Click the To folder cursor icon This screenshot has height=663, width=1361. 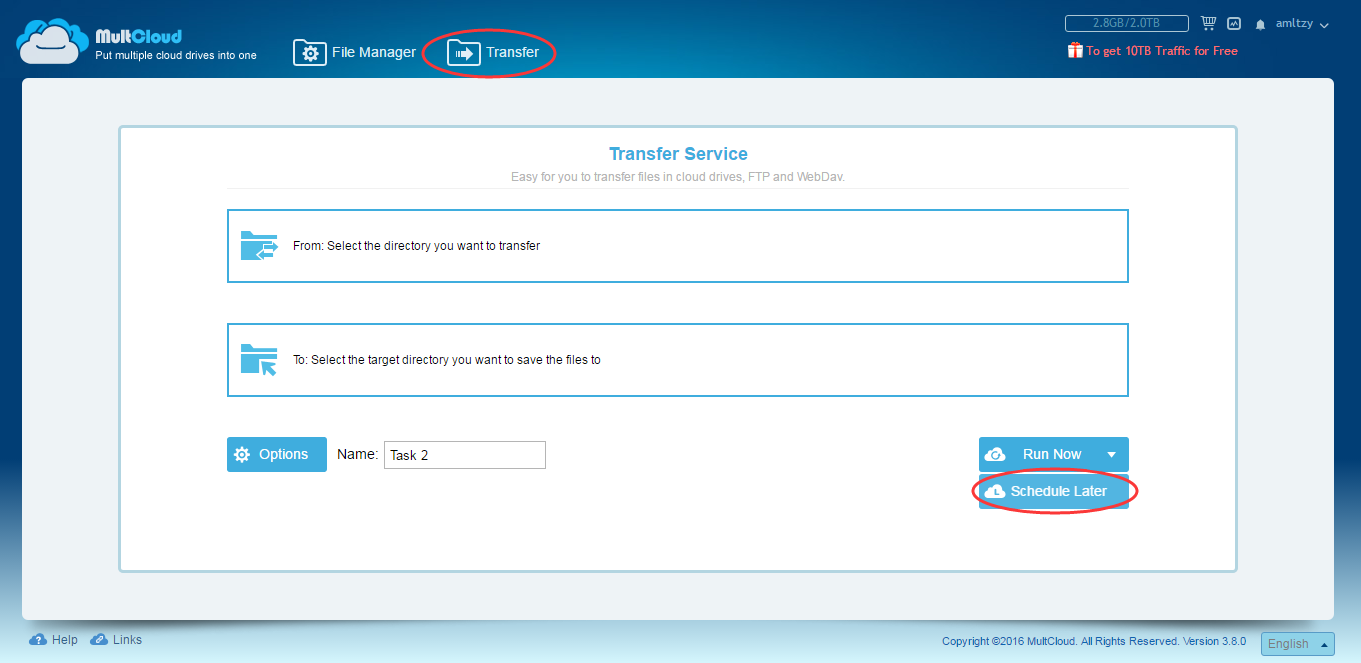[259, 359]
